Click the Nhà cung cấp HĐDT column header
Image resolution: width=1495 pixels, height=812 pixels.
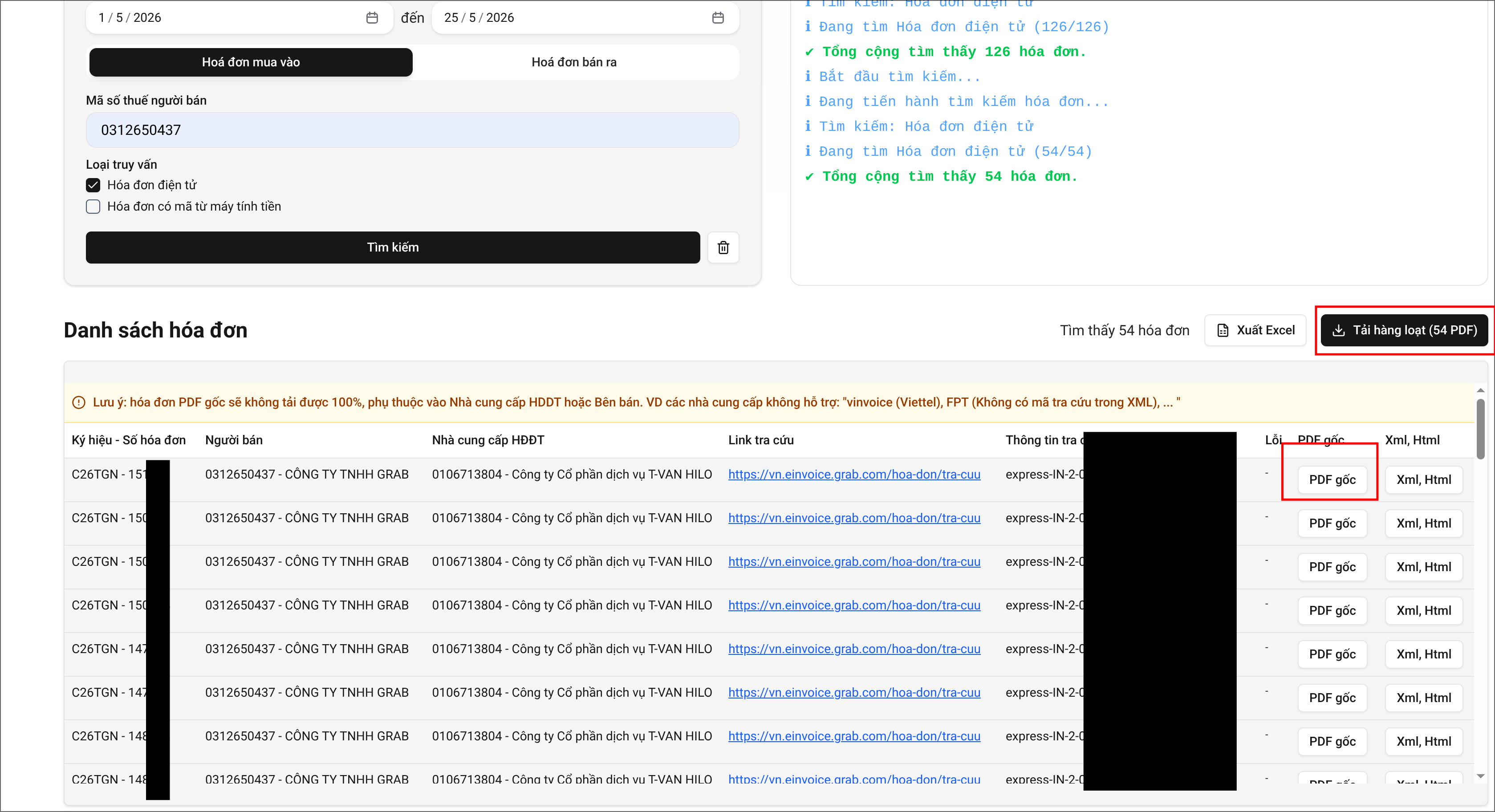pos(488,440)
